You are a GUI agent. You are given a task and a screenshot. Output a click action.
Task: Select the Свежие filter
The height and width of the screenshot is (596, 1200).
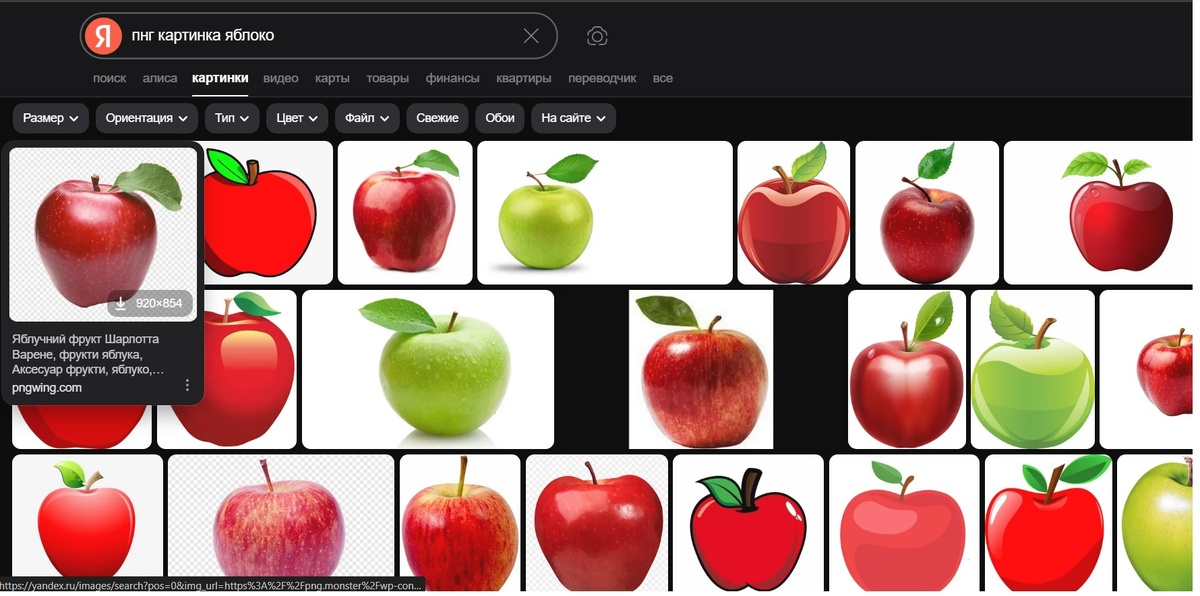tap(436, 117)
